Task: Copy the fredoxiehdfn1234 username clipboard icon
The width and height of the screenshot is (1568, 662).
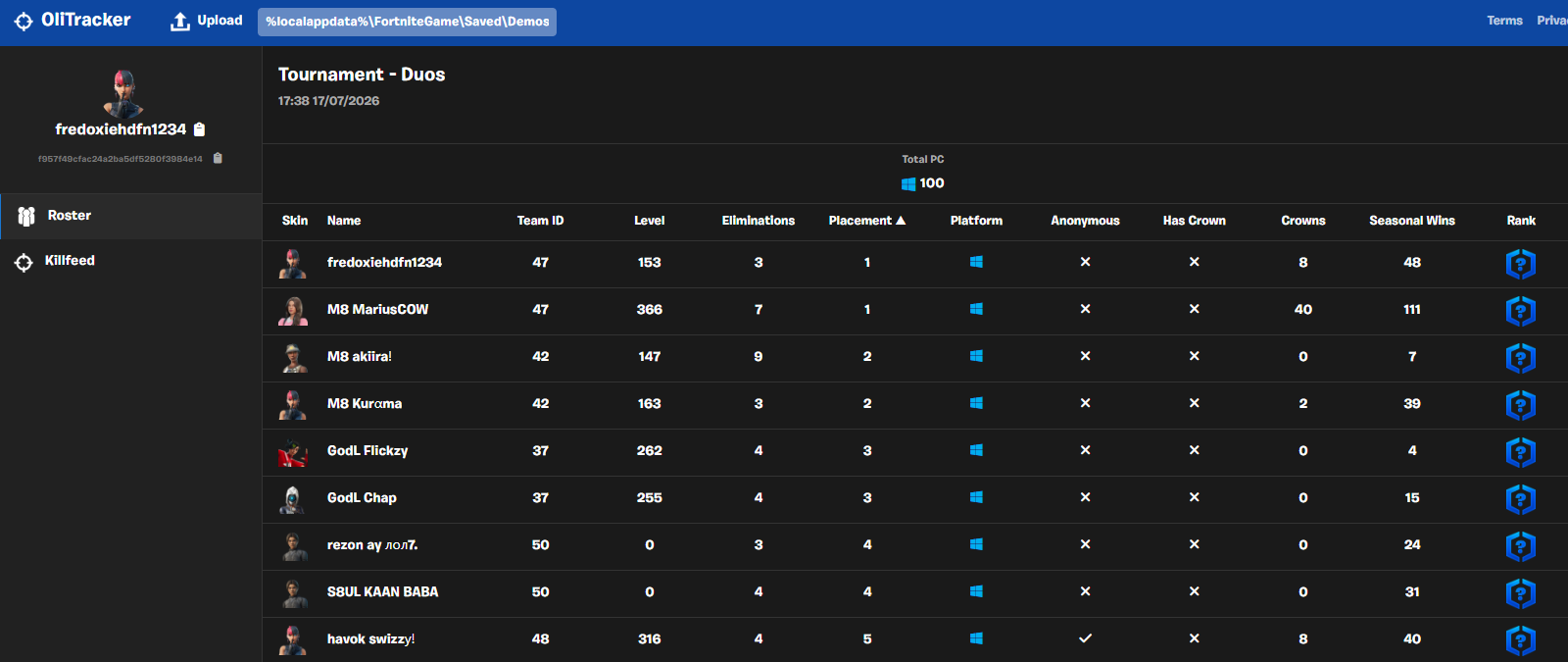Action: coord(200,129)
